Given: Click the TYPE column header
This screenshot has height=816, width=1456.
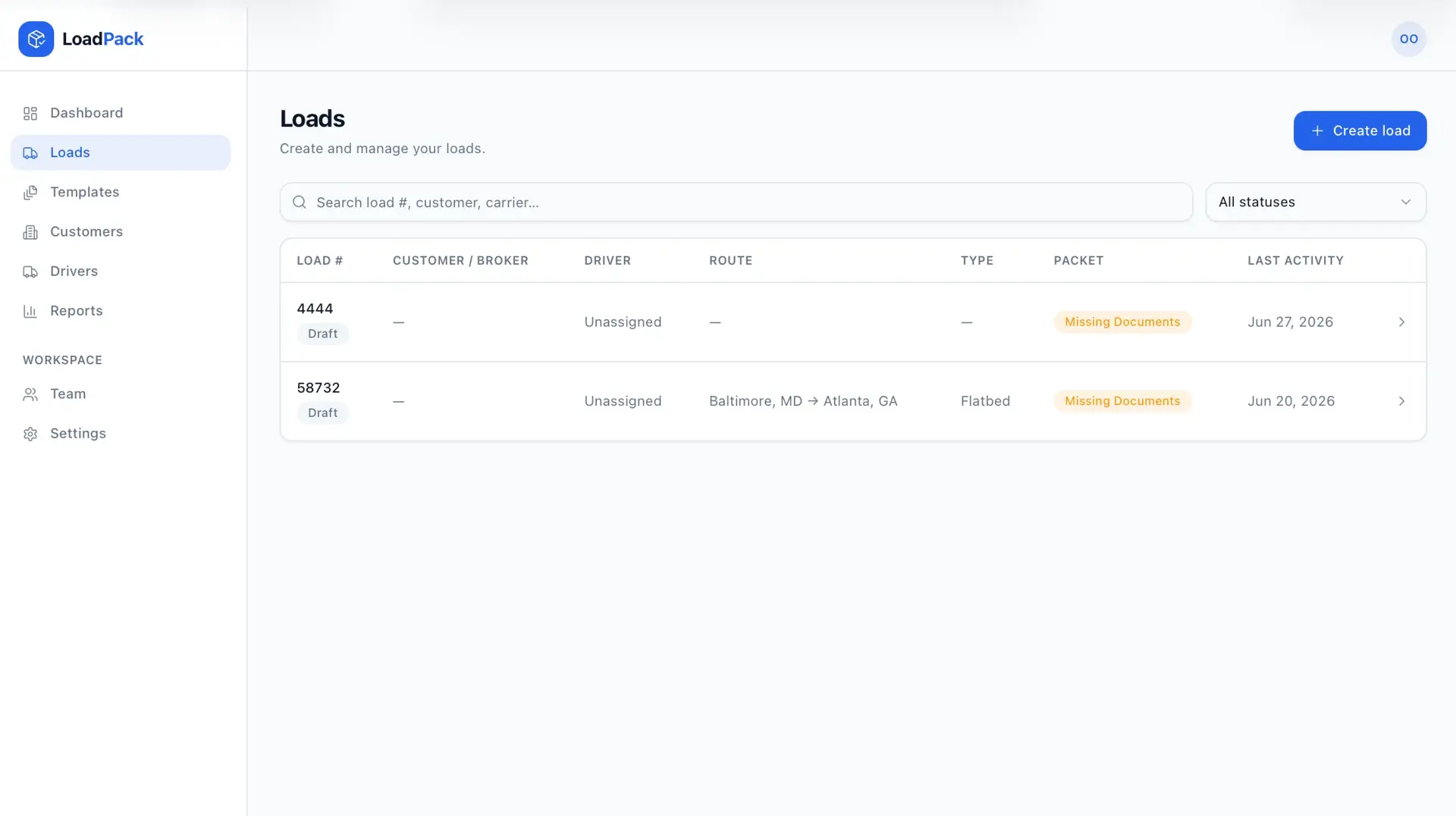Looking at the screenshot, I should click(977, 260).
